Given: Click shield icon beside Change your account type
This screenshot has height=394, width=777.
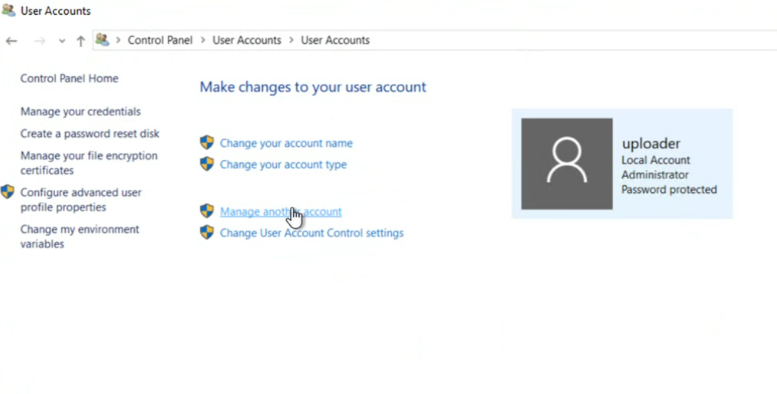Looking at the screenshot, I should [x=207, y=164].
